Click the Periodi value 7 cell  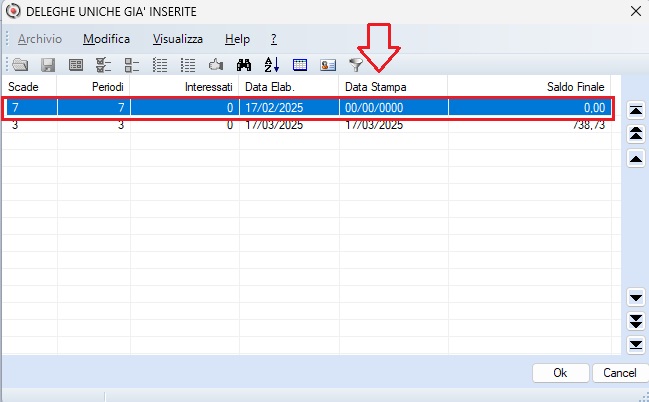pyautogui.click(x=94, y=108)
